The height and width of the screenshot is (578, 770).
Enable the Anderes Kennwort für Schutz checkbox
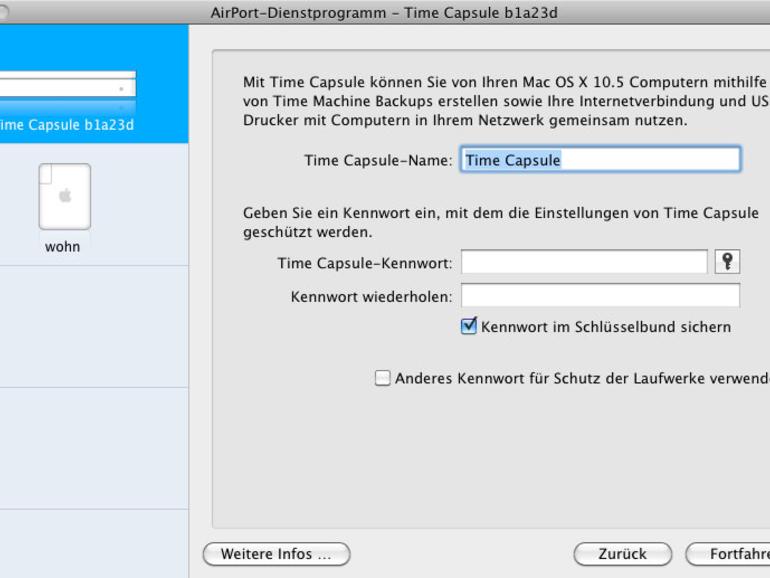[383, 378]
